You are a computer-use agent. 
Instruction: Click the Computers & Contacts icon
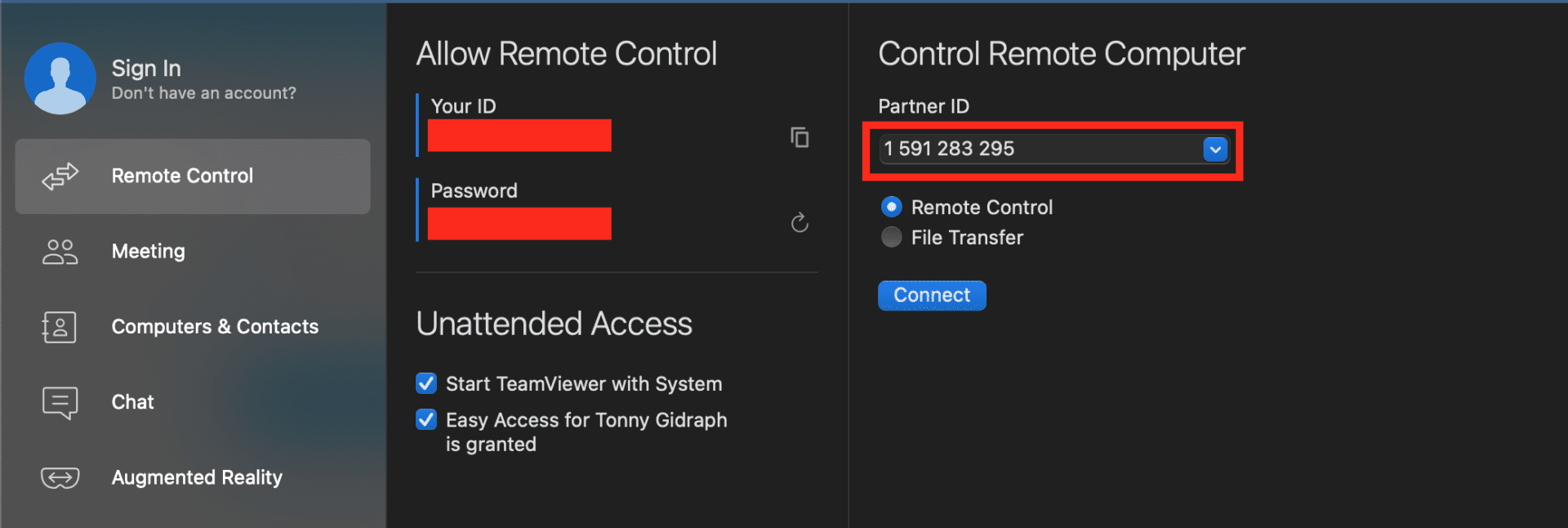[58, 326]
